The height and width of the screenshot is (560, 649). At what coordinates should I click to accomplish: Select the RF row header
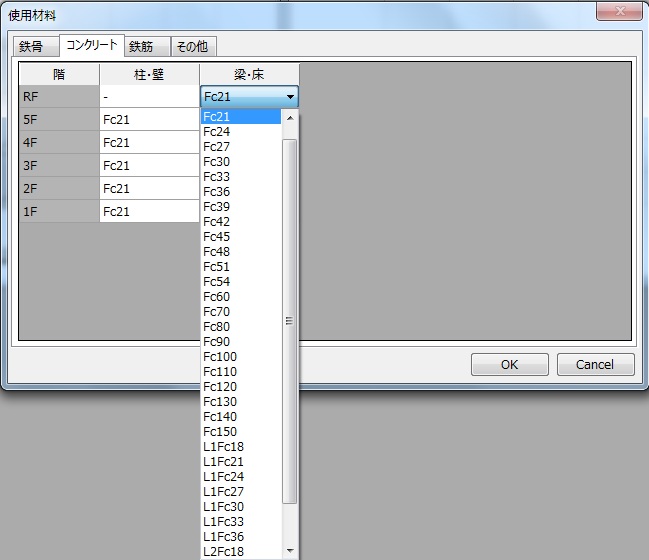(59, 97)
